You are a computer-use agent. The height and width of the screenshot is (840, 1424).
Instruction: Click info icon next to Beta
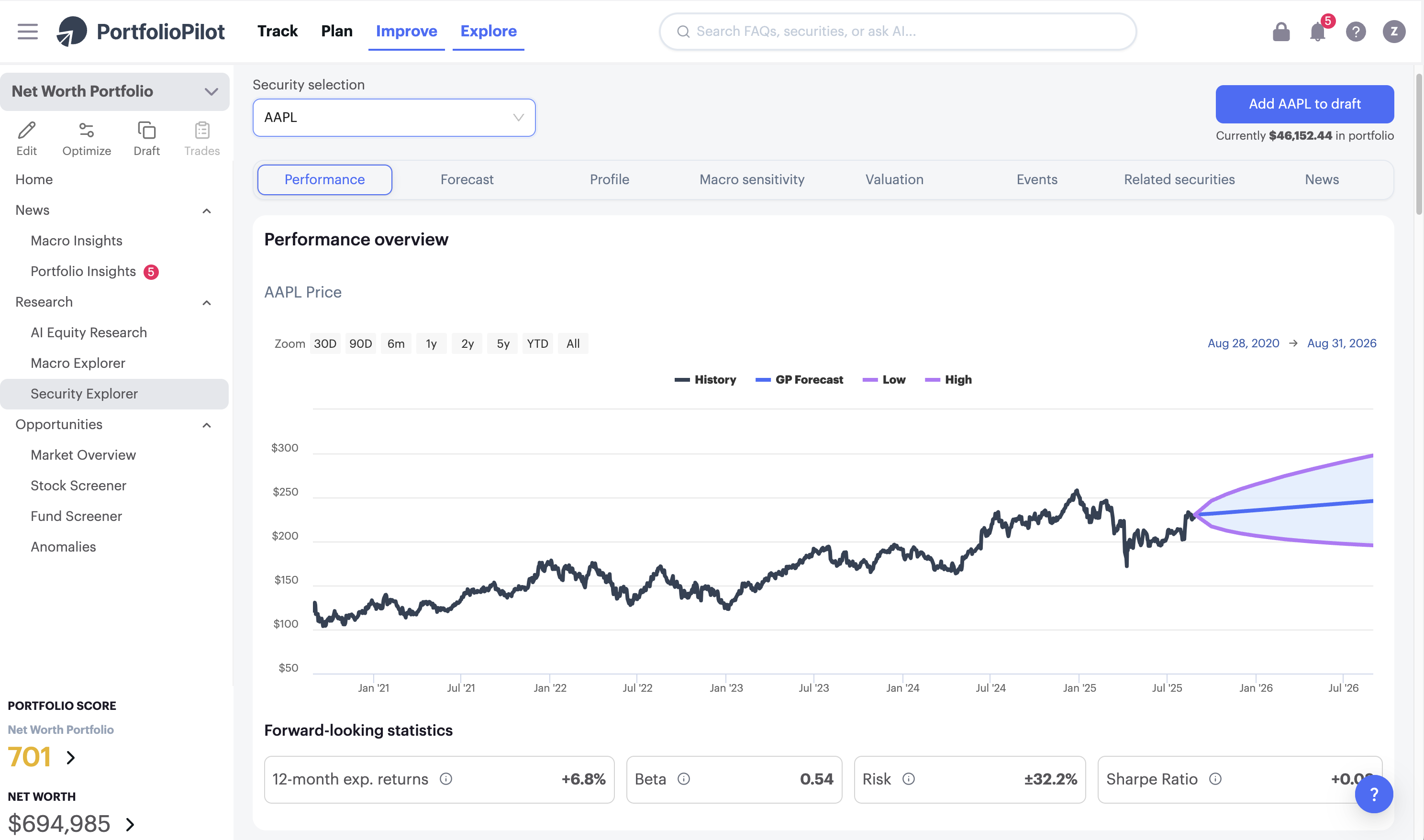point(684,779)
